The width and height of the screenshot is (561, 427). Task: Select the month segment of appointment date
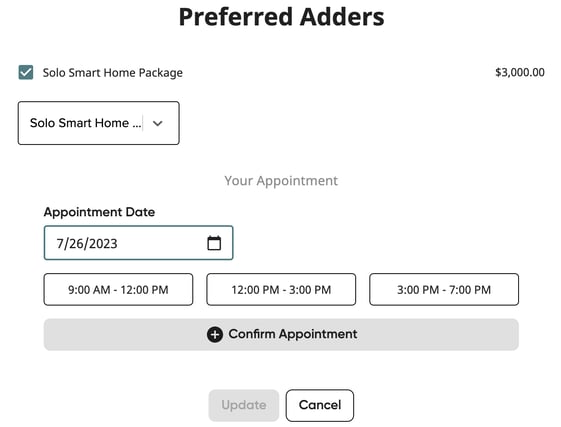(60, 244)
